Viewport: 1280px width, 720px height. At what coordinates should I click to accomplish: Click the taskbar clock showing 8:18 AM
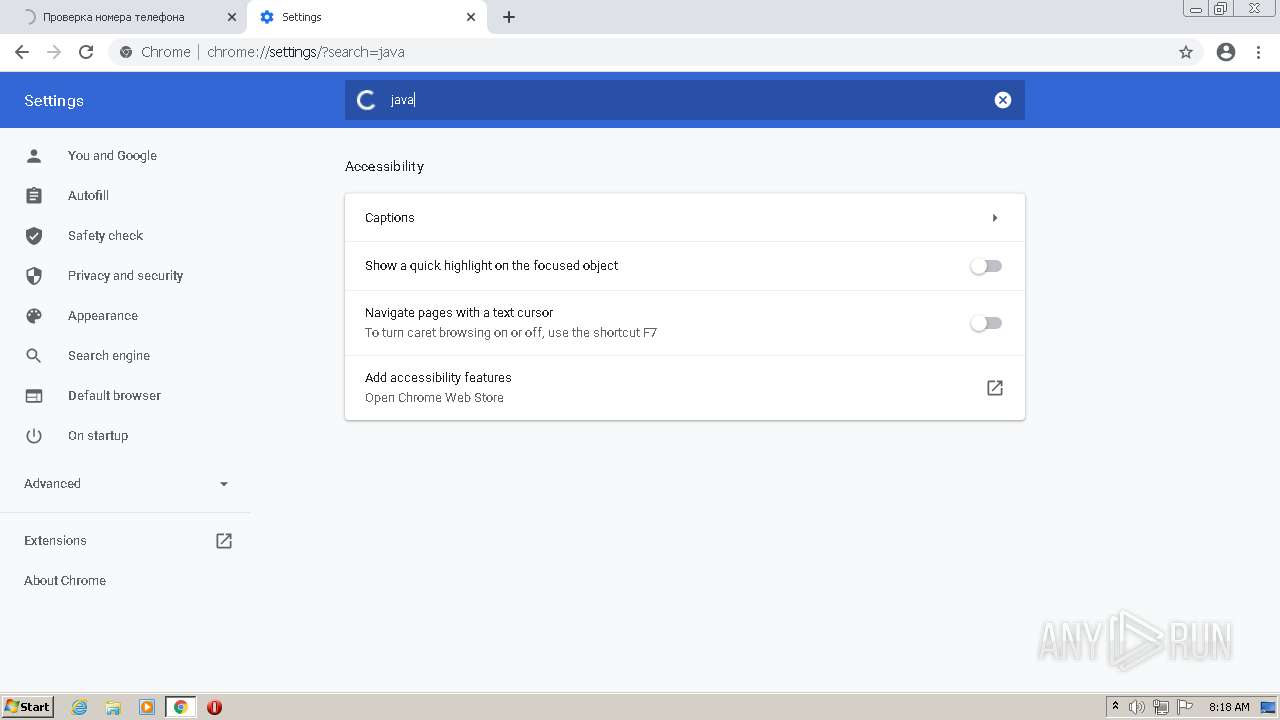pyautogui.click(x=1229, y=707)
